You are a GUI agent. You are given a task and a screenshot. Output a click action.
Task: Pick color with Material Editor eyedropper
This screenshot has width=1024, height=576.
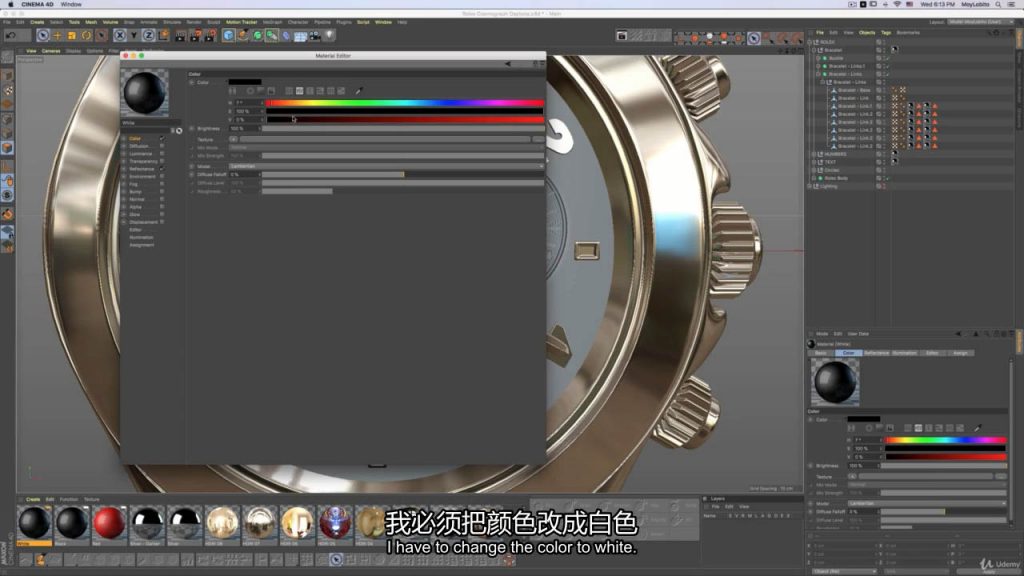359,91
